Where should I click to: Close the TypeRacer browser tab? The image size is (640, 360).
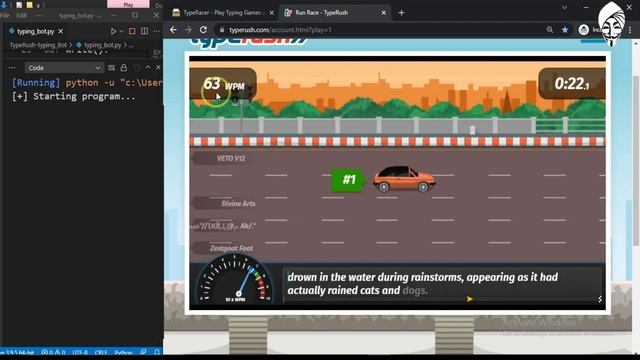point(272,13)
